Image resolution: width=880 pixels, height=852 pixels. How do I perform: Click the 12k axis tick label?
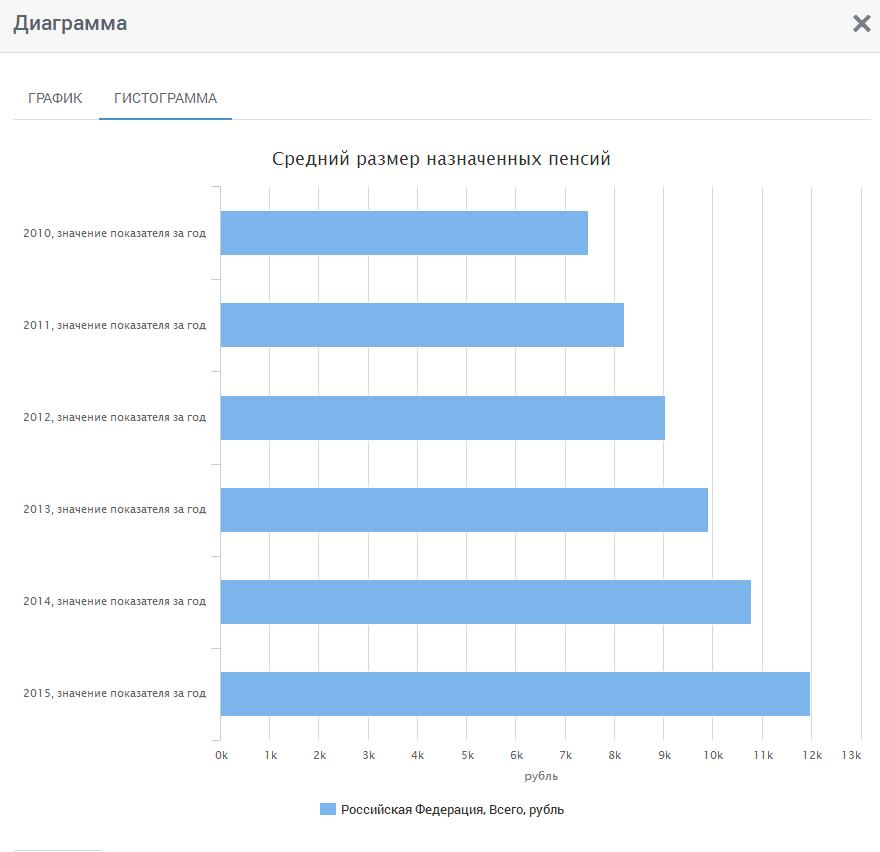coord(812,755)
